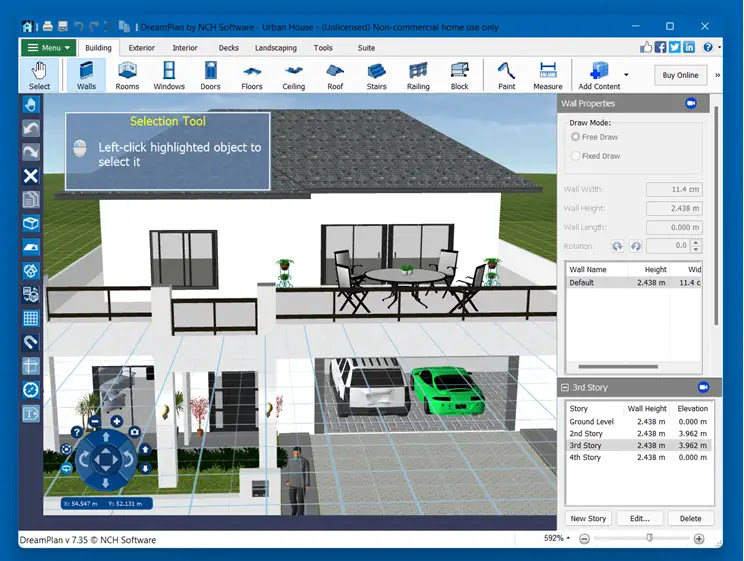Click the New Story button

[588, 518]
